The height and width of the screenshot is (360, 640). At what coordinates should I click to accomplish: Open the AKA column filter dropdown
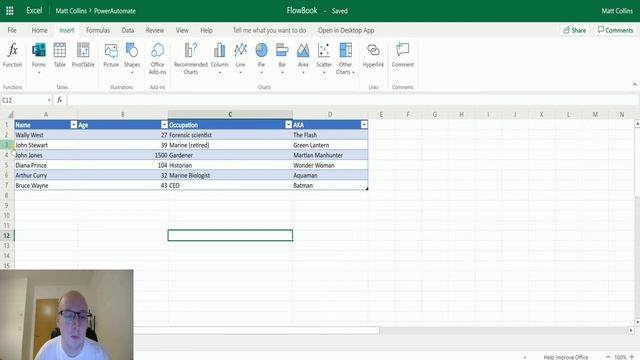click(x=364, y=124)
